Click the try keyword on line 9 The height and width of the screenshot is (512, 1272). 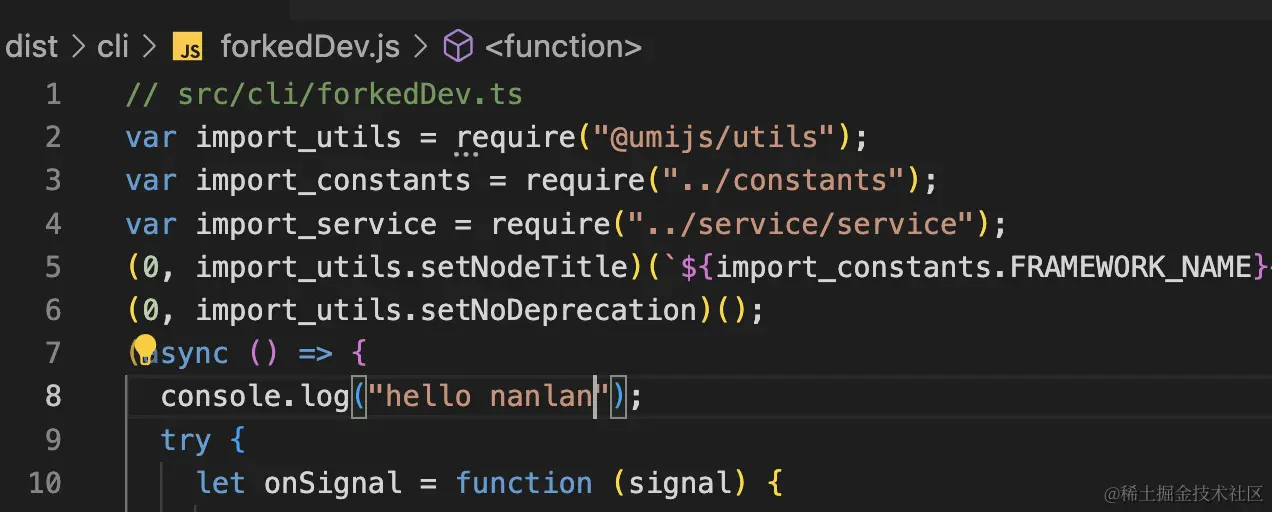coord(186,441)
